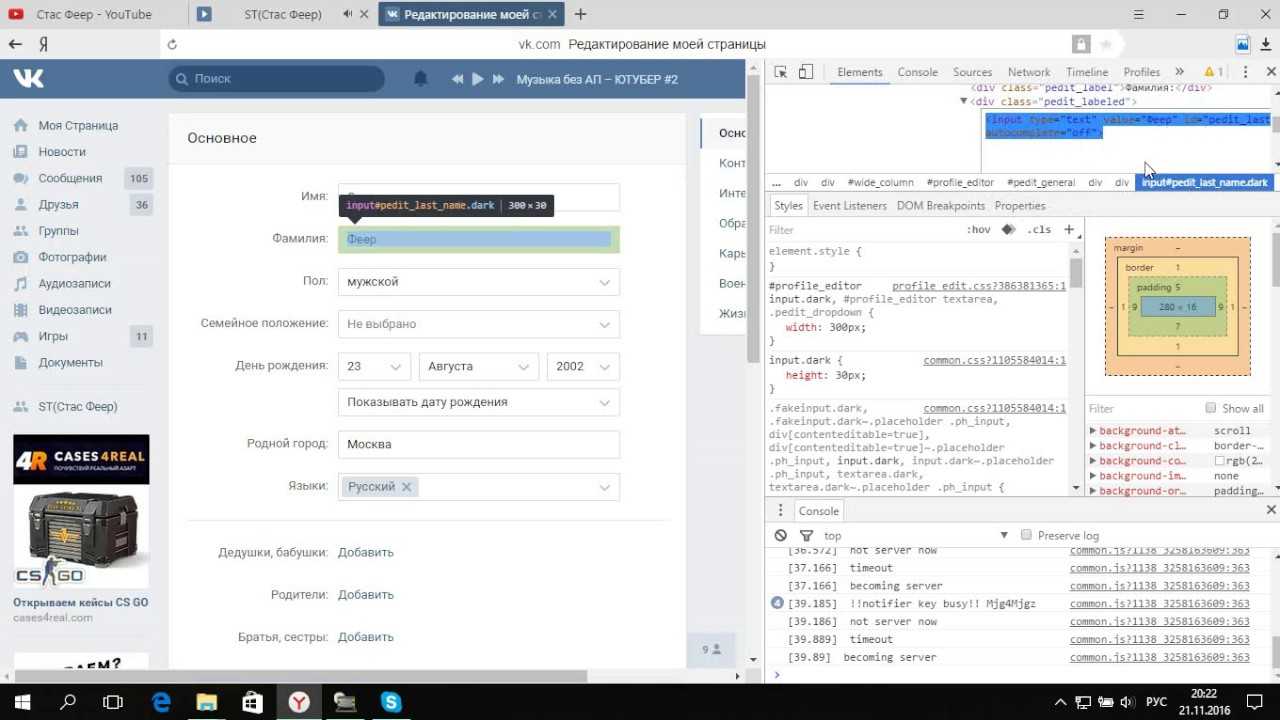Open the Yandex Я home button

coord(43,44)
